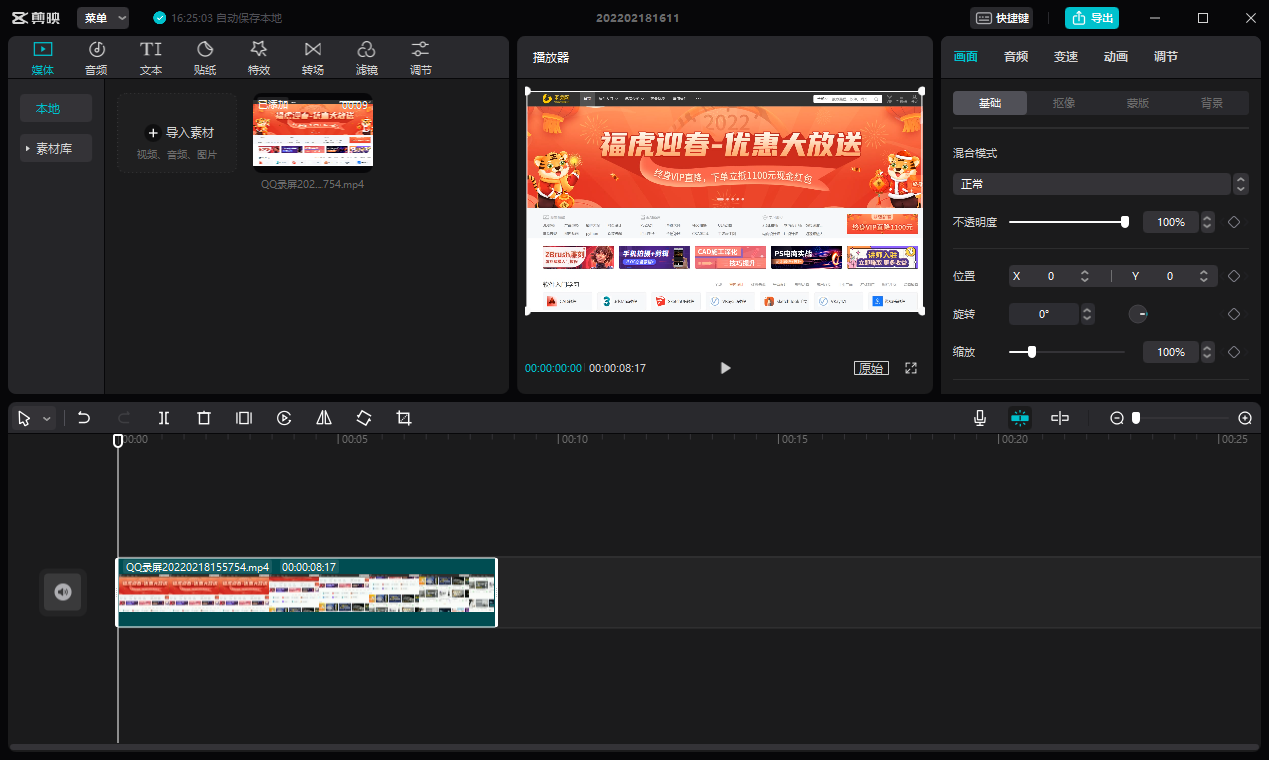Toggle the rotation keyframe diamond
This screenshot has height=760, width=1269.
click(x=1234, y=314)
